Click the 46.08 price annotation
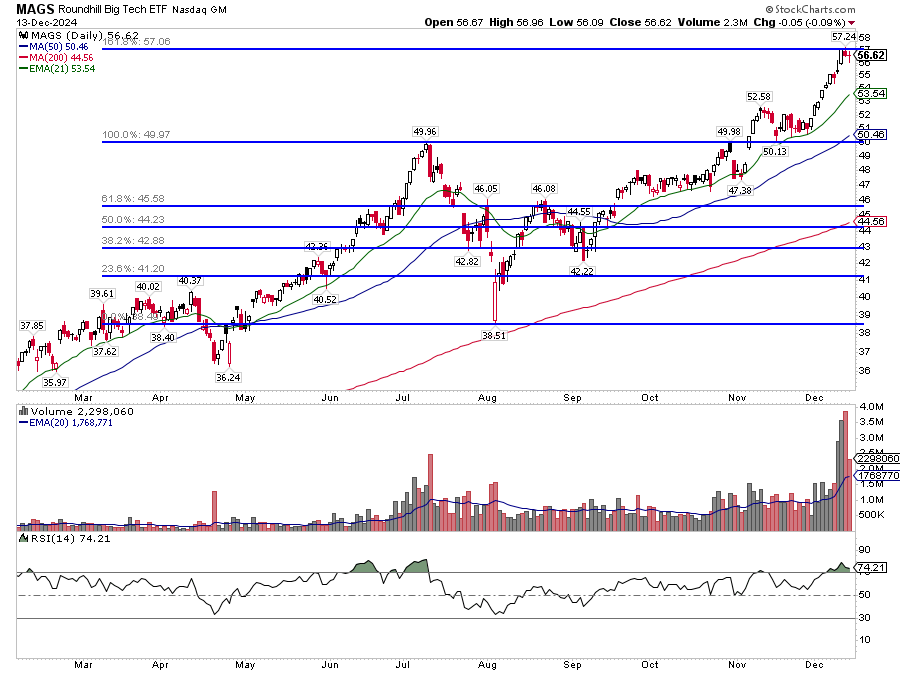 click(544, 188)
